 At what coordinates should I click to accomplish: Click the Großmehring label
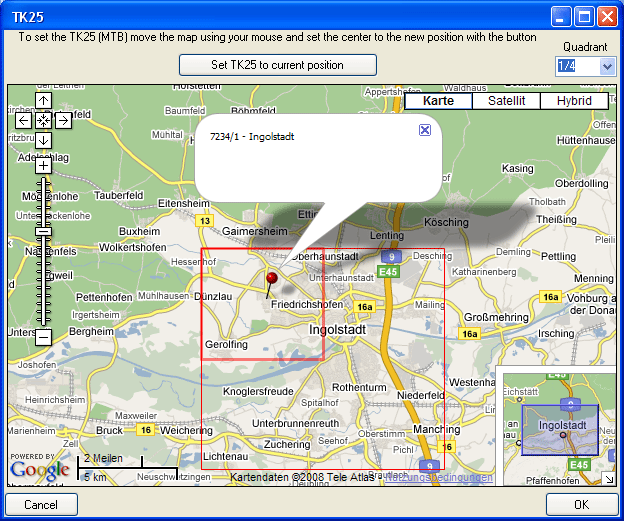(496, 317)
